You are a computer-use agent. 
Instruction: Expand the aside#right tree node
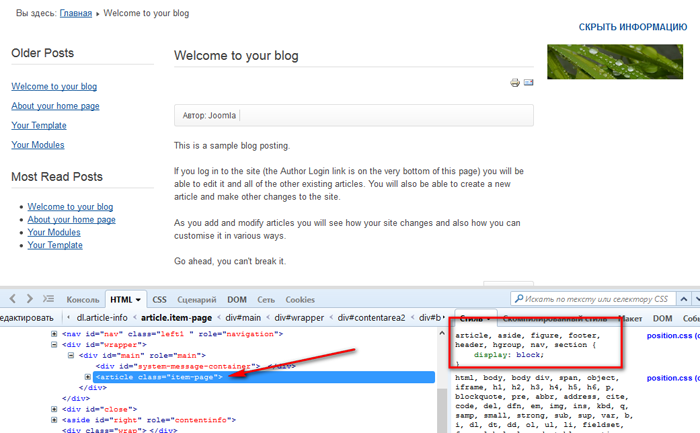[55, 420]
